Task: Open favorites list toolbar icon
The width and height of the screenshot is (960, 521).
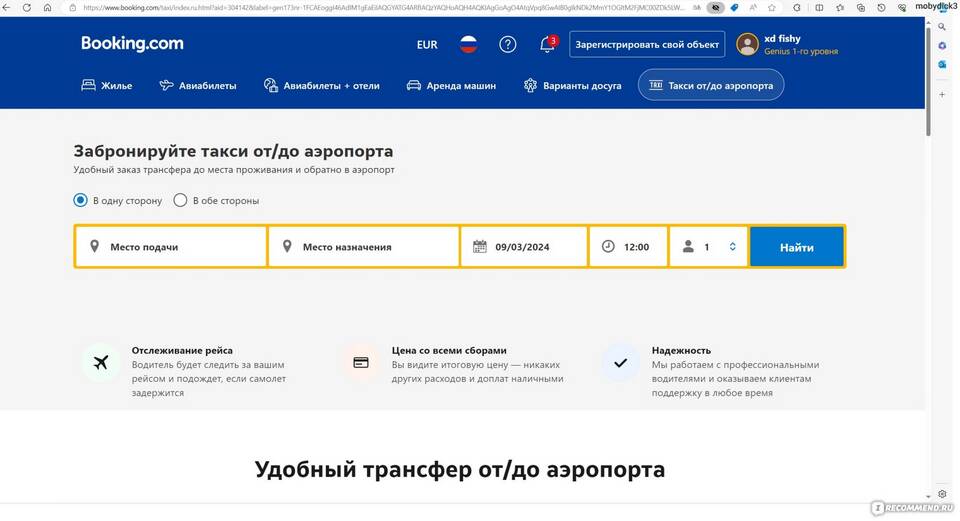Action: [x=840, y=8]
